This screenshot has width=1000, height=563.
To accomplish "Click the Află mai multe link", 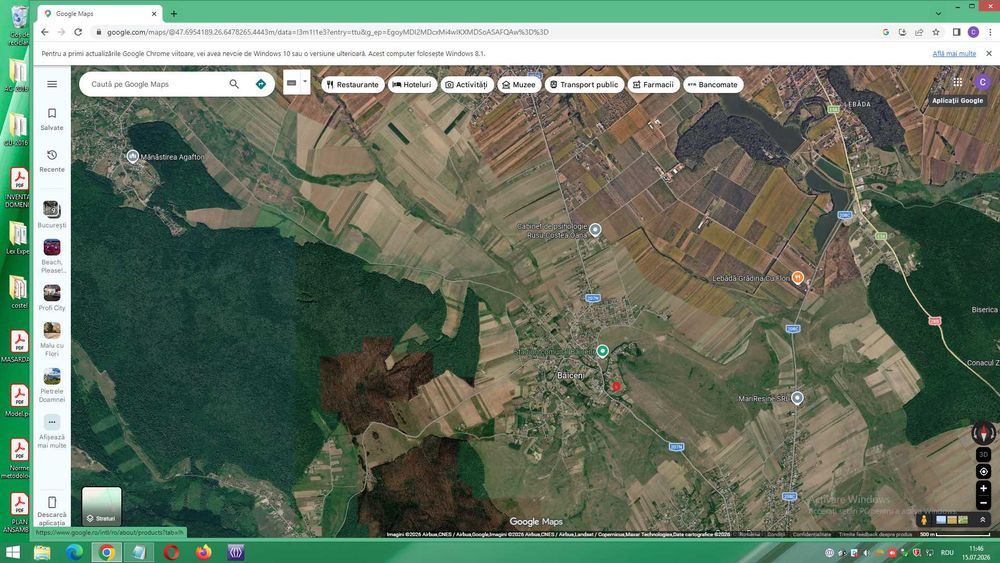I will click(x=954, y=54).
